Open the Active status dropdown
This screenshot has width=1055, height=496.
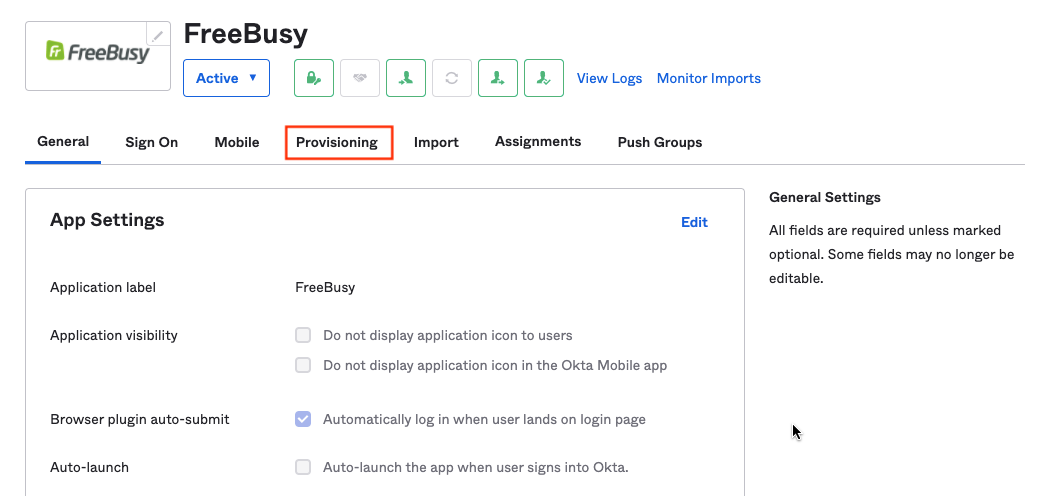pos(227,78)
